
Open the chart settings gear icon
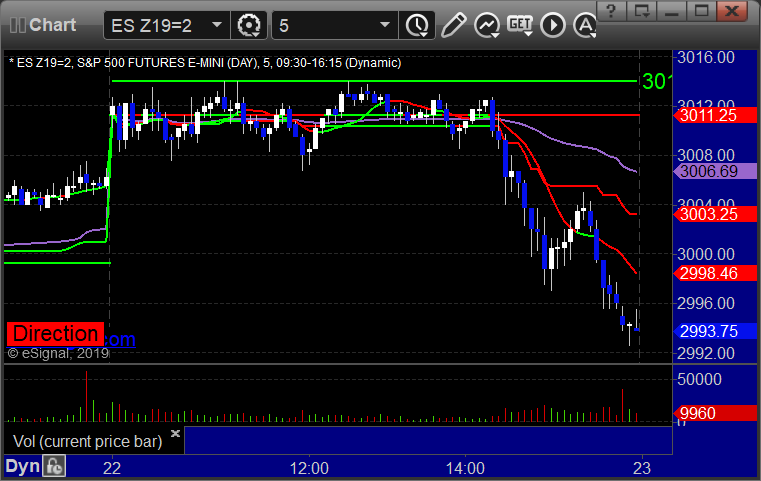[248, 25]
